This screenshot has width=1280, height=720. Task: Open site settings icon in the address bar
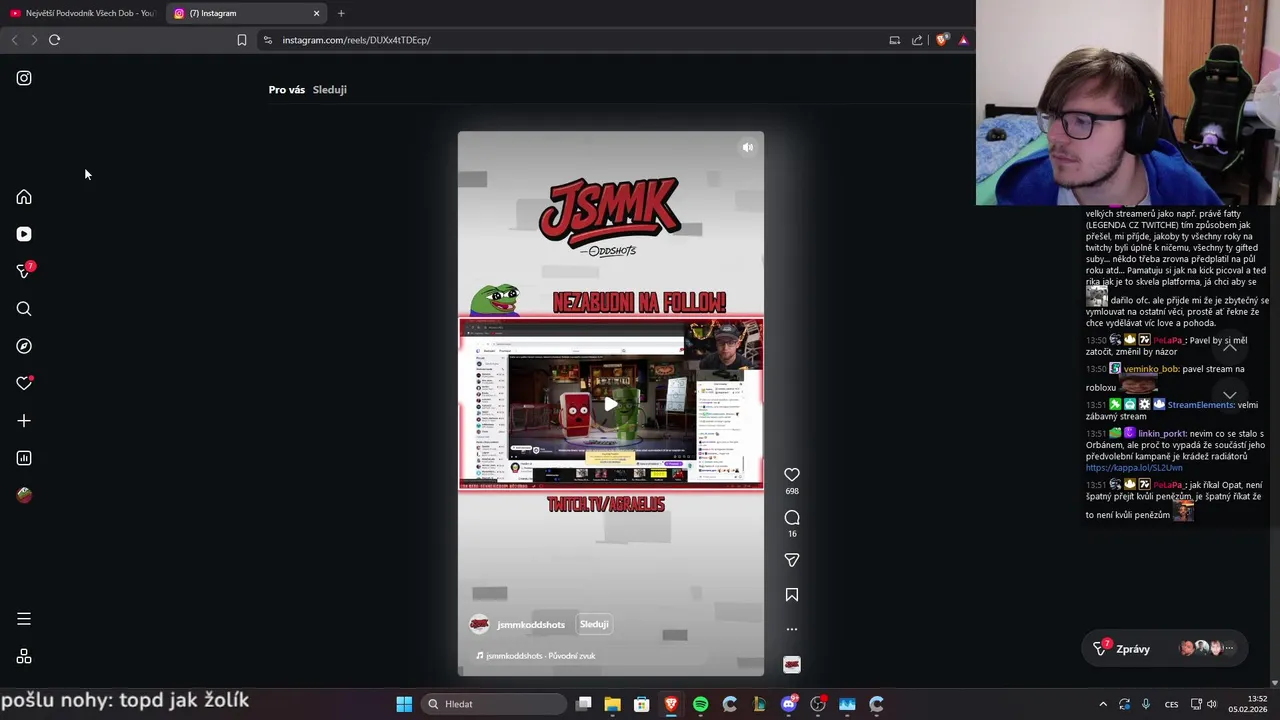pos(267,40)
